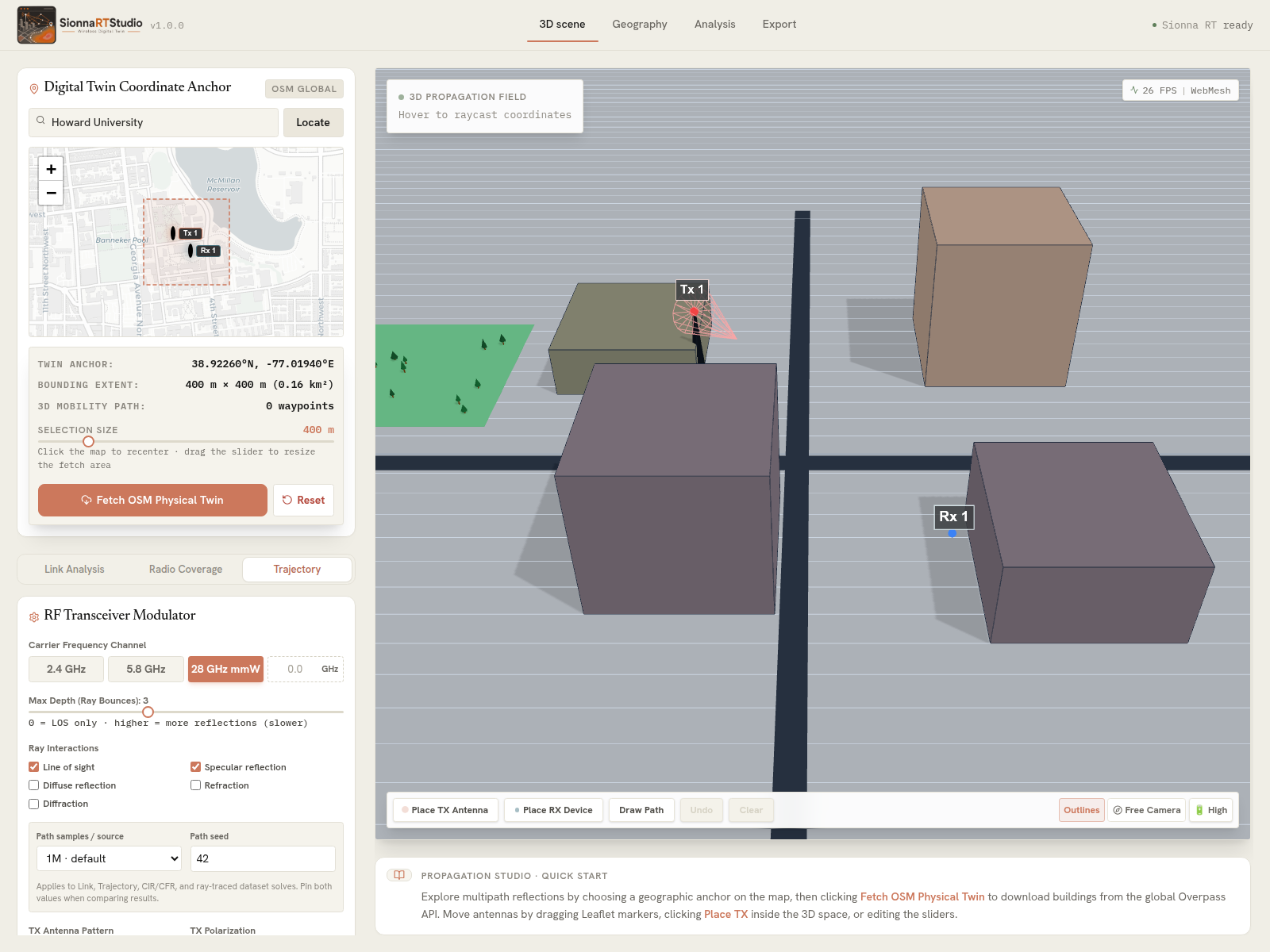
Task: Click the Tx 1 marker on the map
Action: 173,233
